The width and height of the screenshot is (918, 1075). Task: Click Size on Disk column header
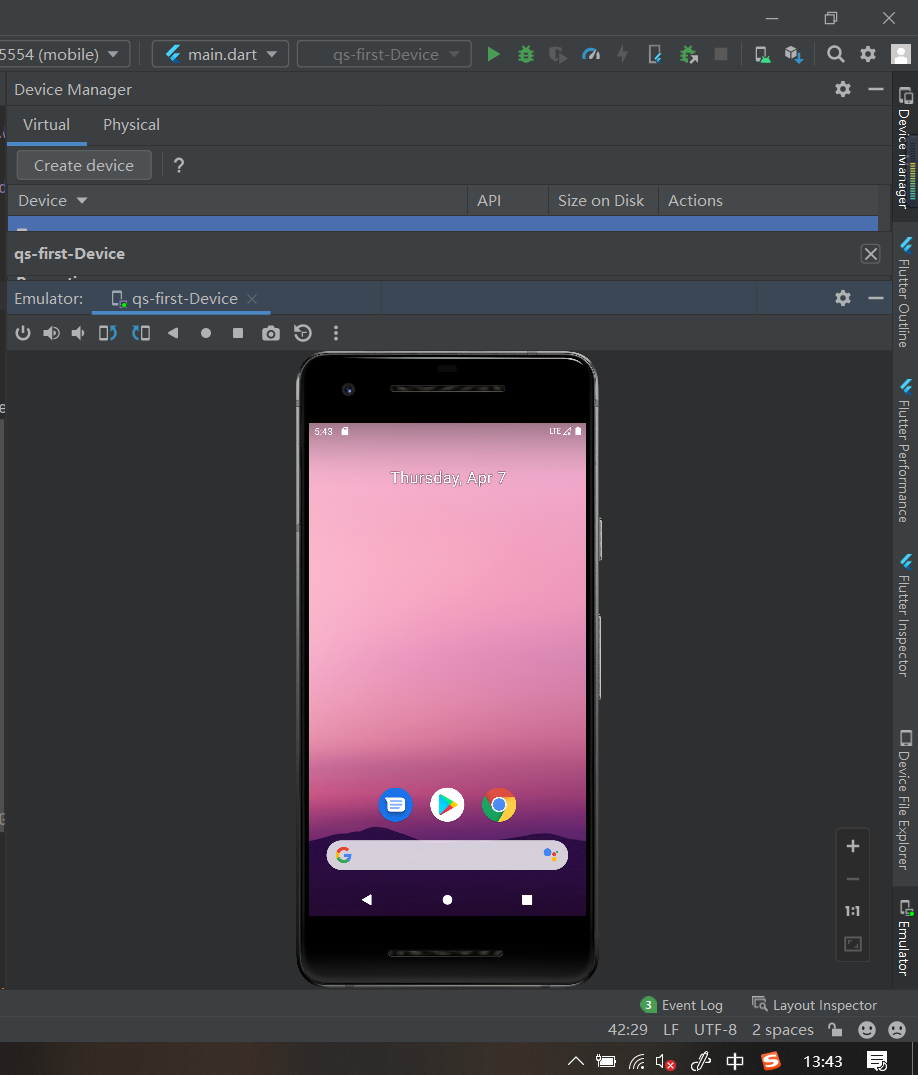tap(601, 201)
